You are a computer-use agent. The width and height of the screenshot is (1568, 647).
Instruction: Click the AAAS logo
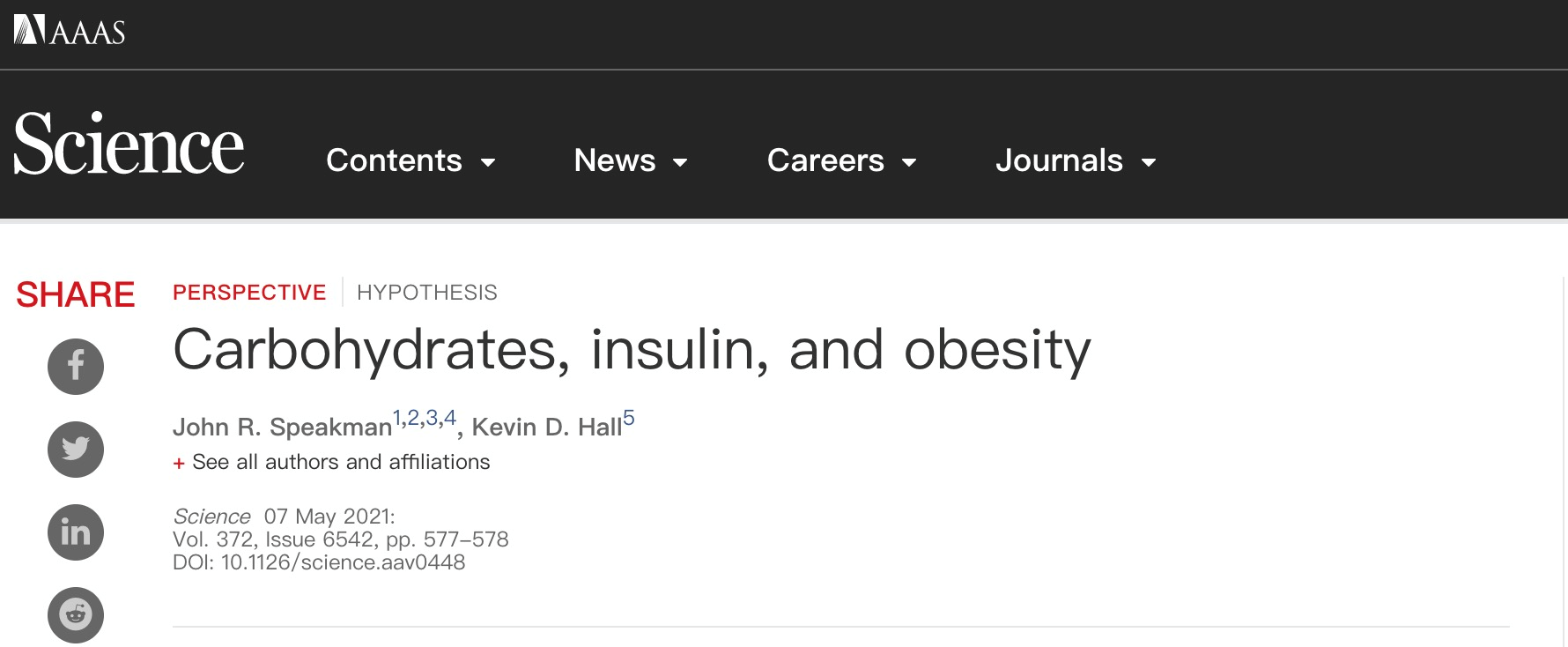point(70,31)
